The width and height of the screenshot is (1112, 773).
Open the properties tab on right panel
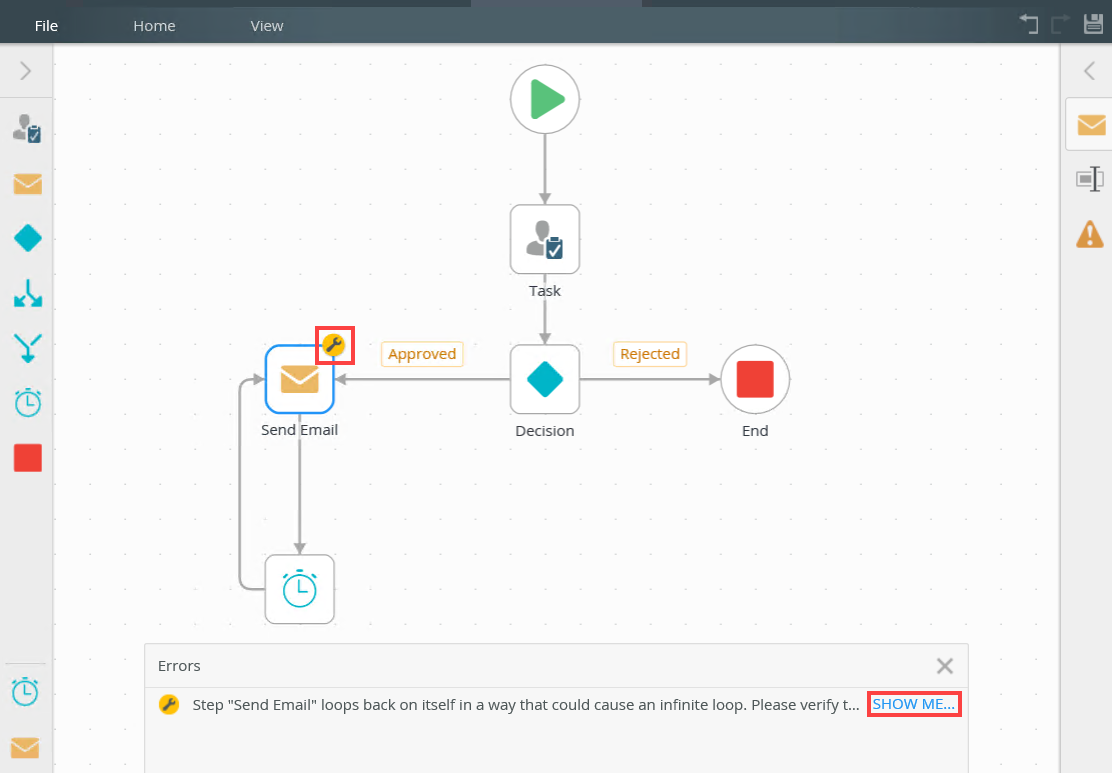1090,179
